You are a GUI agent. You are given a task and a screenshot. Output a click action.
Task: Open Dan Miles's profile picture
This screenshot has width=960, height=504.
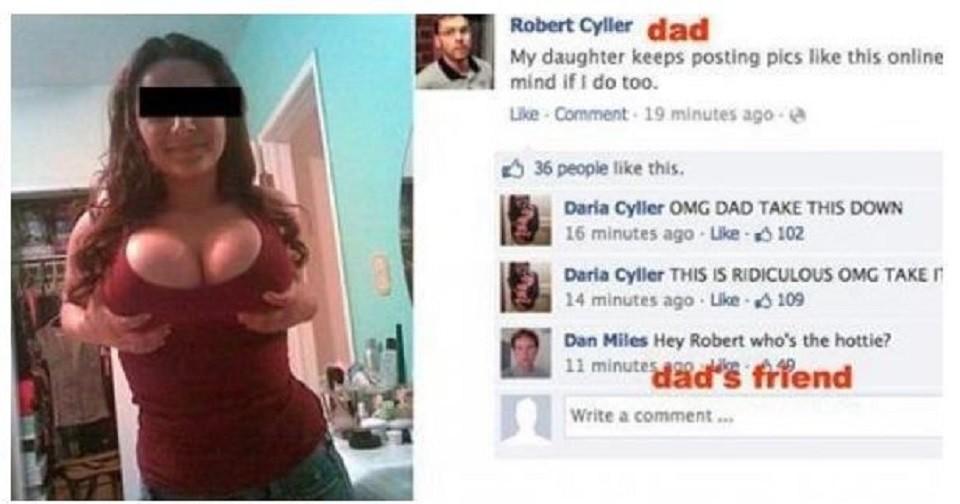(525, 353)
